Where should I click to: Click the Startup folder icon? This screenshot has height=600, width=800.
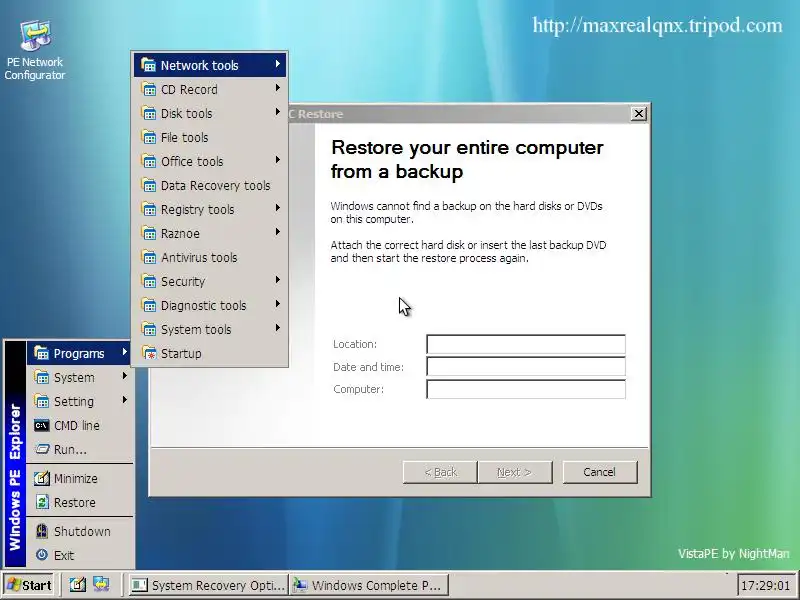(x=148, y=353)
